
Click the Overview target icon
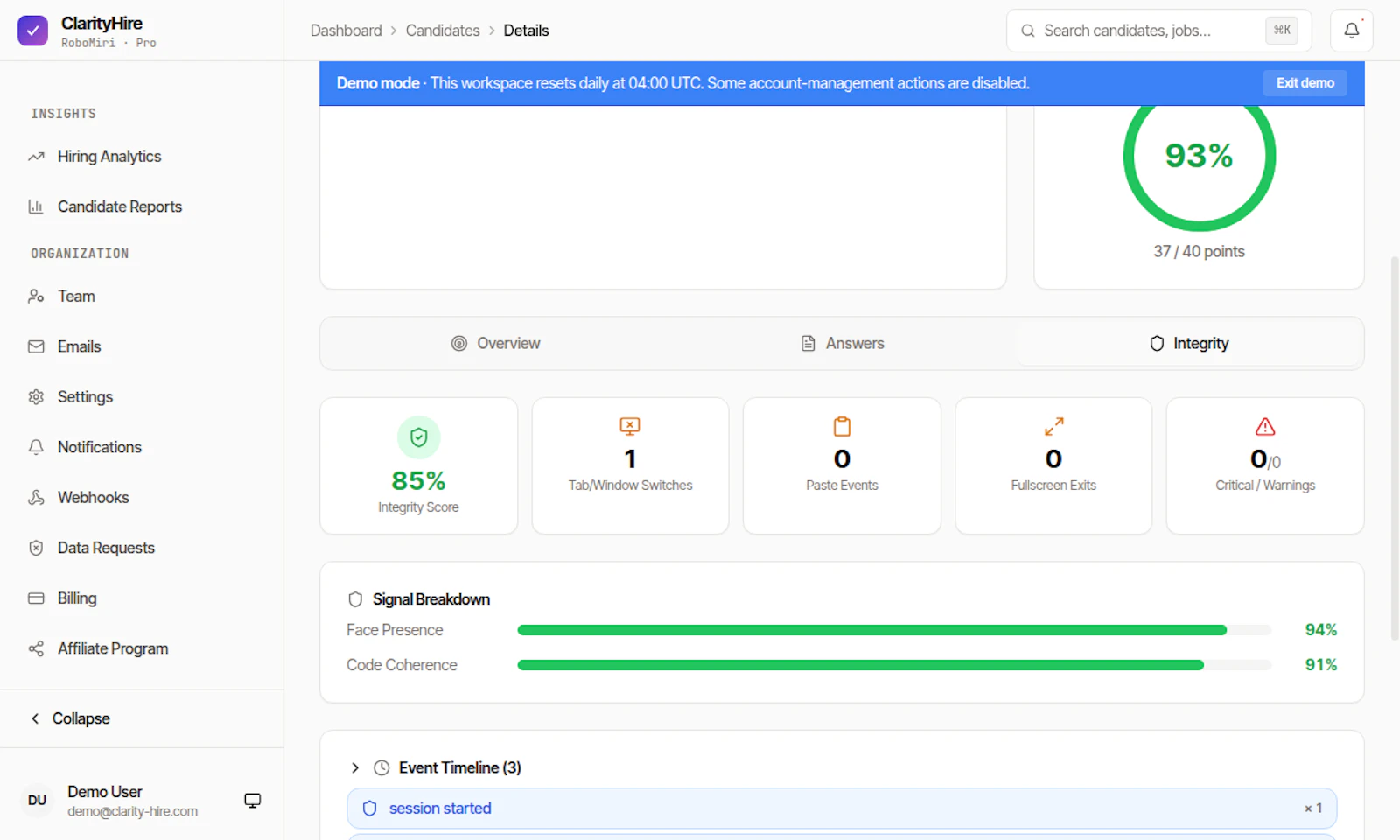[459, 344]
